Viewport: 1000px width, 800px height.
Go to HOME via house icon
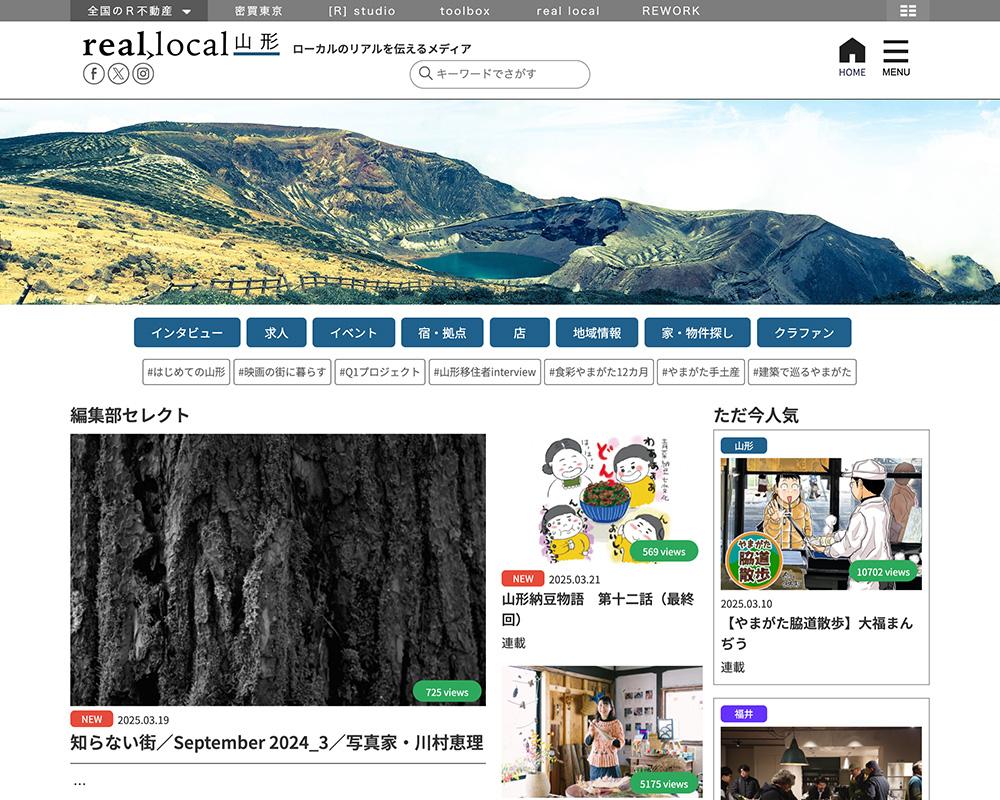[852, 57]
